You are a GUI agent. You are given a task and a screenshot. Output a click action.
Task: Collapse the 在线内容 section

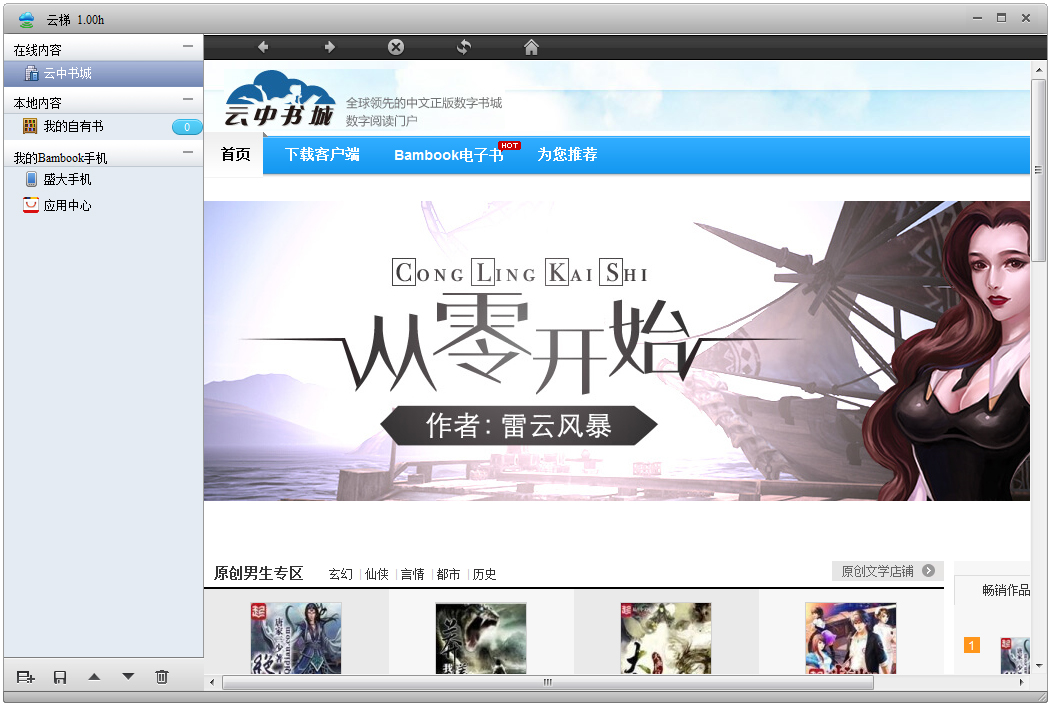point(186,46)
